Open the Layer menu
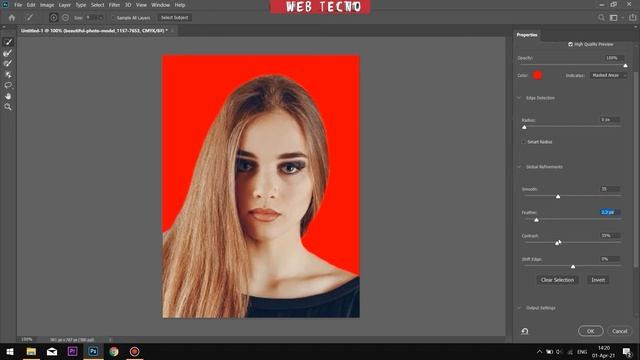The image size is (640, 360). pos(64,5)
